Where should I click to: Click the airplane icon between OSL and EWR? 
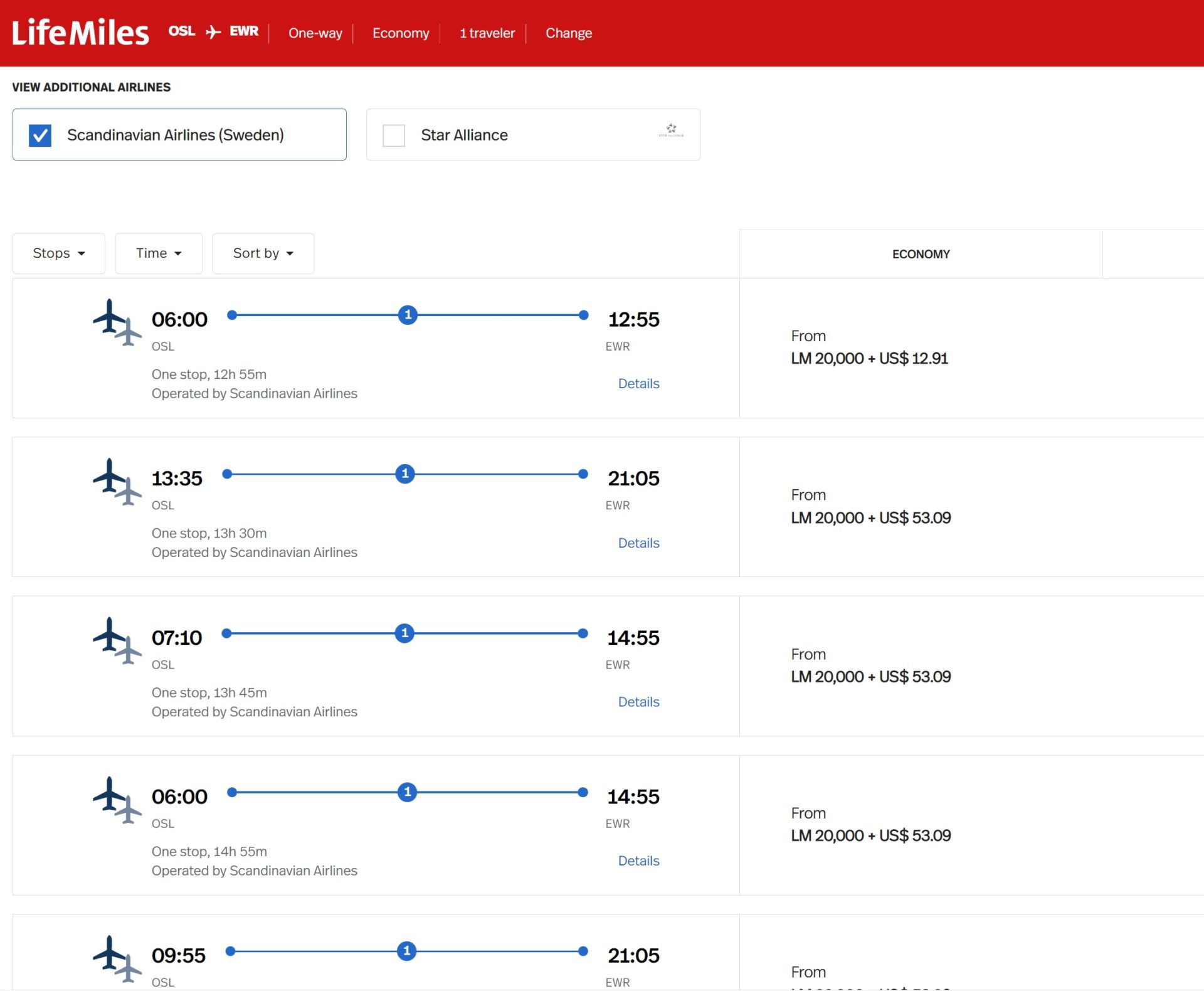tap(214, 30)
